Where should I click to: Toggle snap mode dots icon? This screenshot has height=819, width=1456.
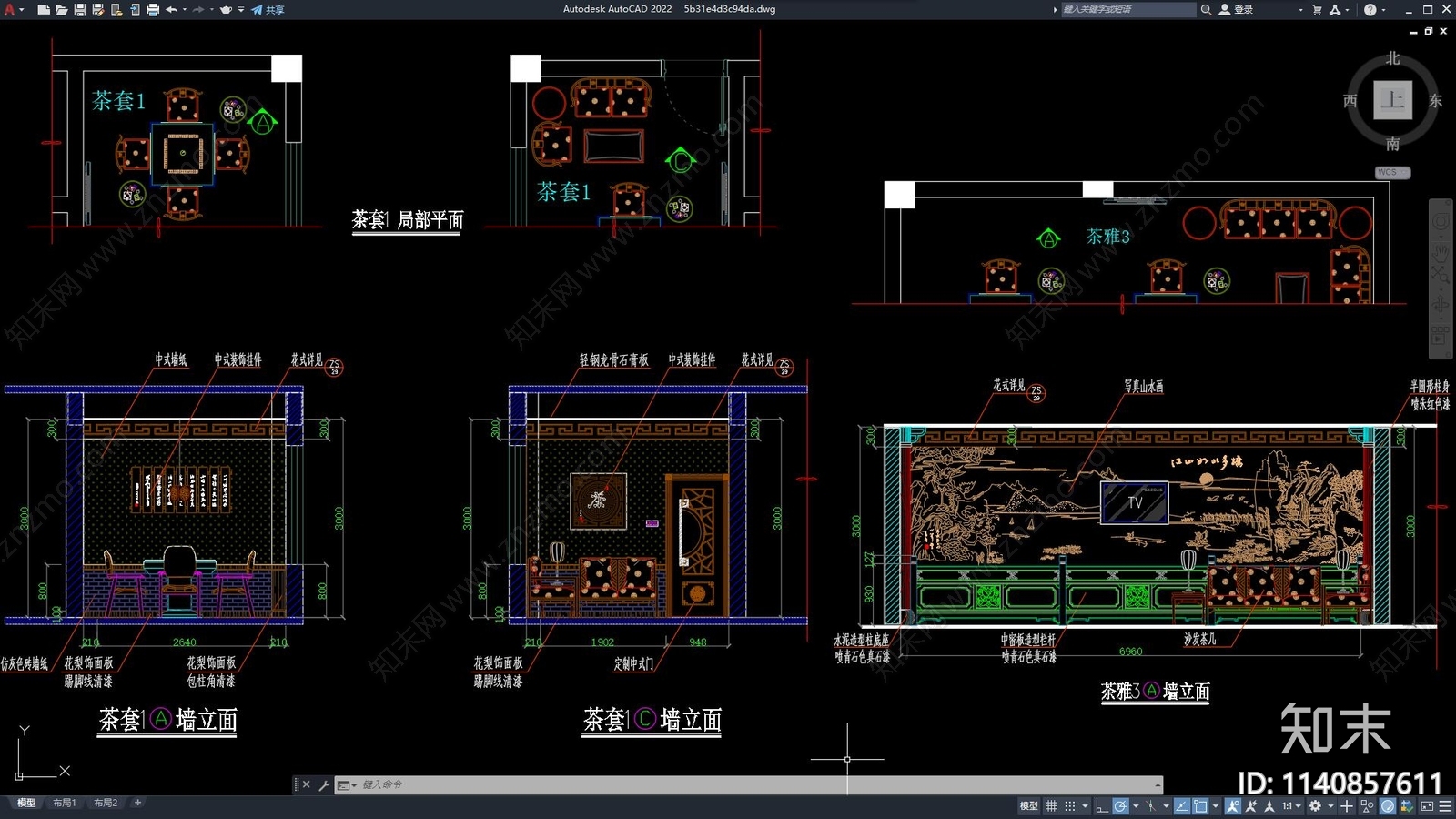coord(1070,806)
